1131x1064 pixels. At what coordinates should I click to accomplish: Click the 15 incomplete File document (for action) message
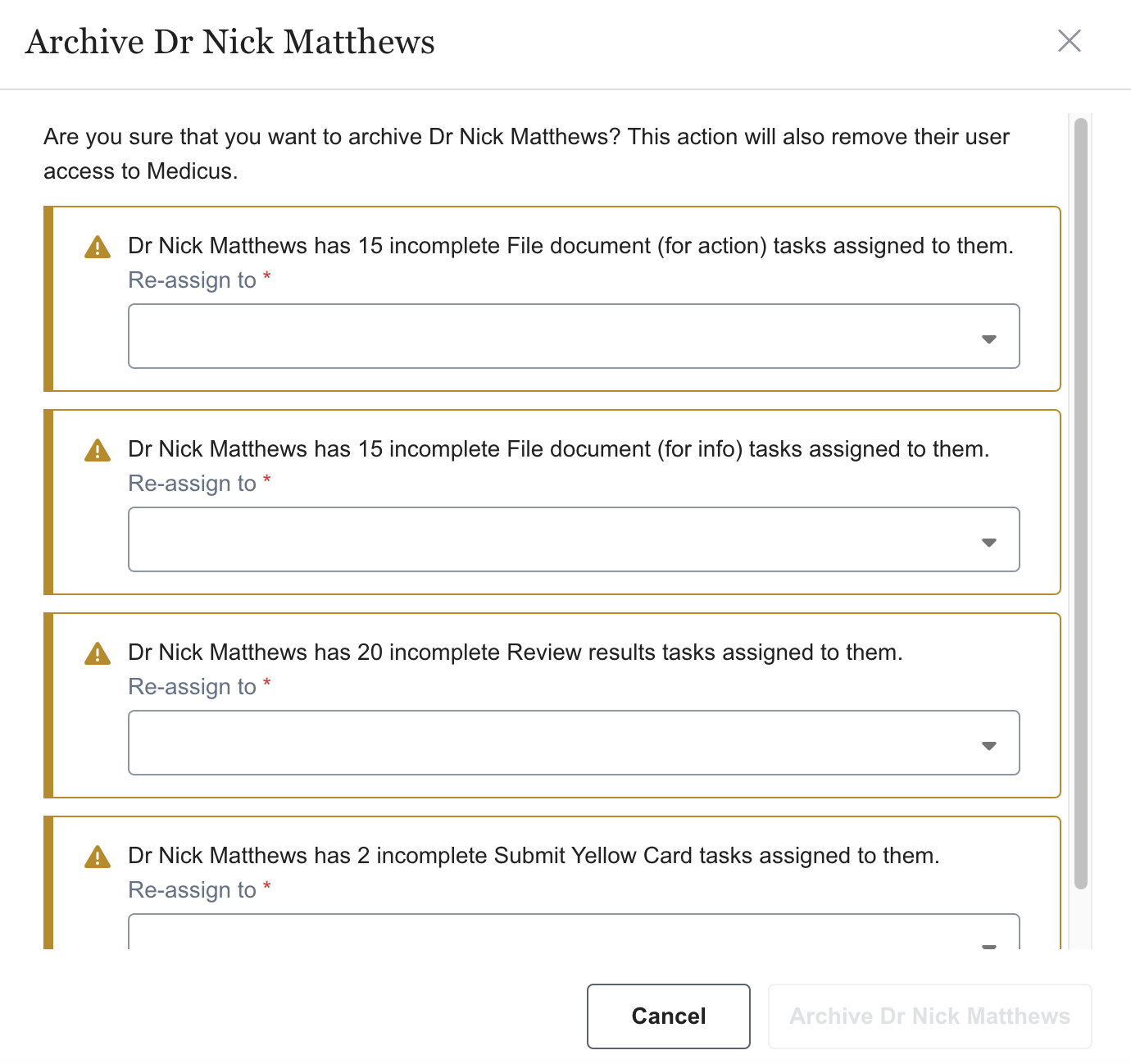[570, 246]
